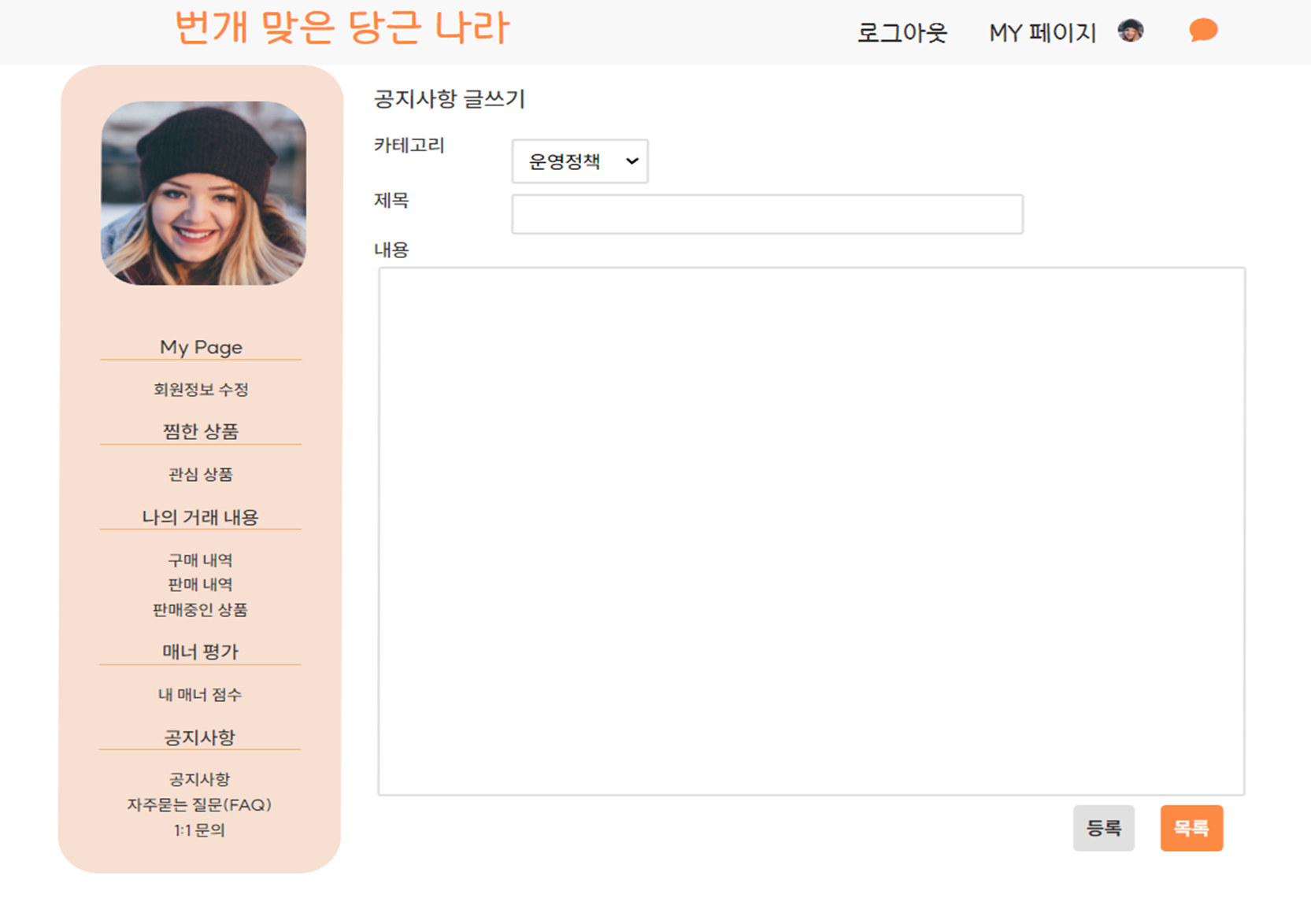Open 내 매너 점수 in sidebar
The height and width of the screenshot is (924, 1311).
coord(200,695)
